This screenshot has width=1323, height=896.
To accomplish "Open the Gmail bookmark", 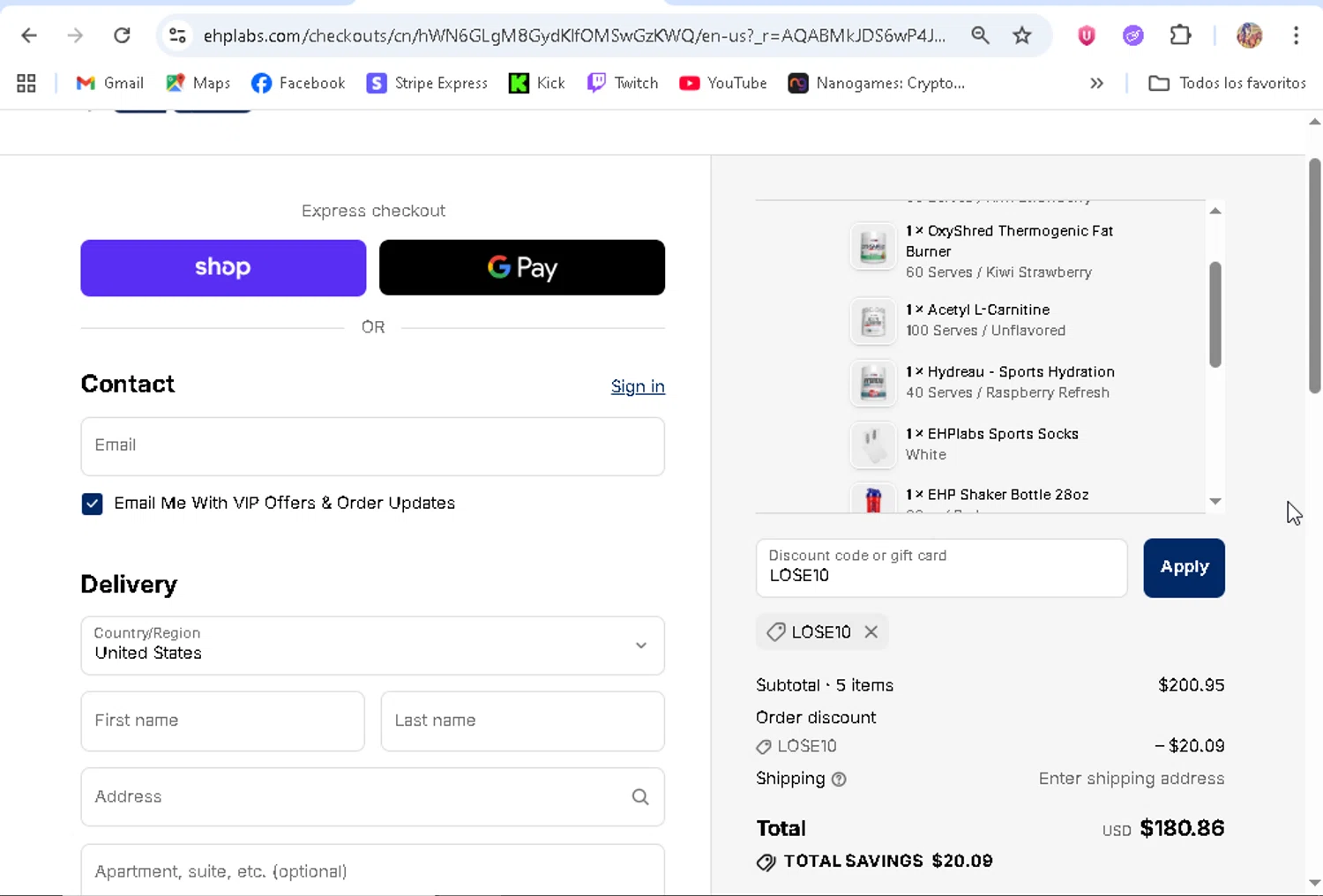I will coord(110,83).
